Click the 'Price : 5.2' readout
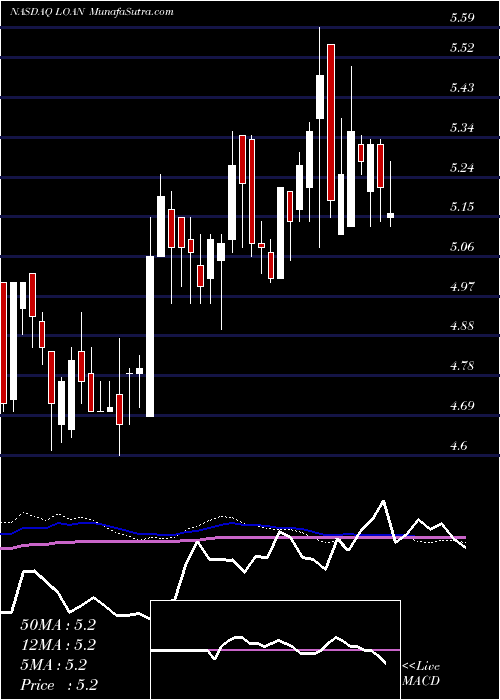 [x=59, y=685]
